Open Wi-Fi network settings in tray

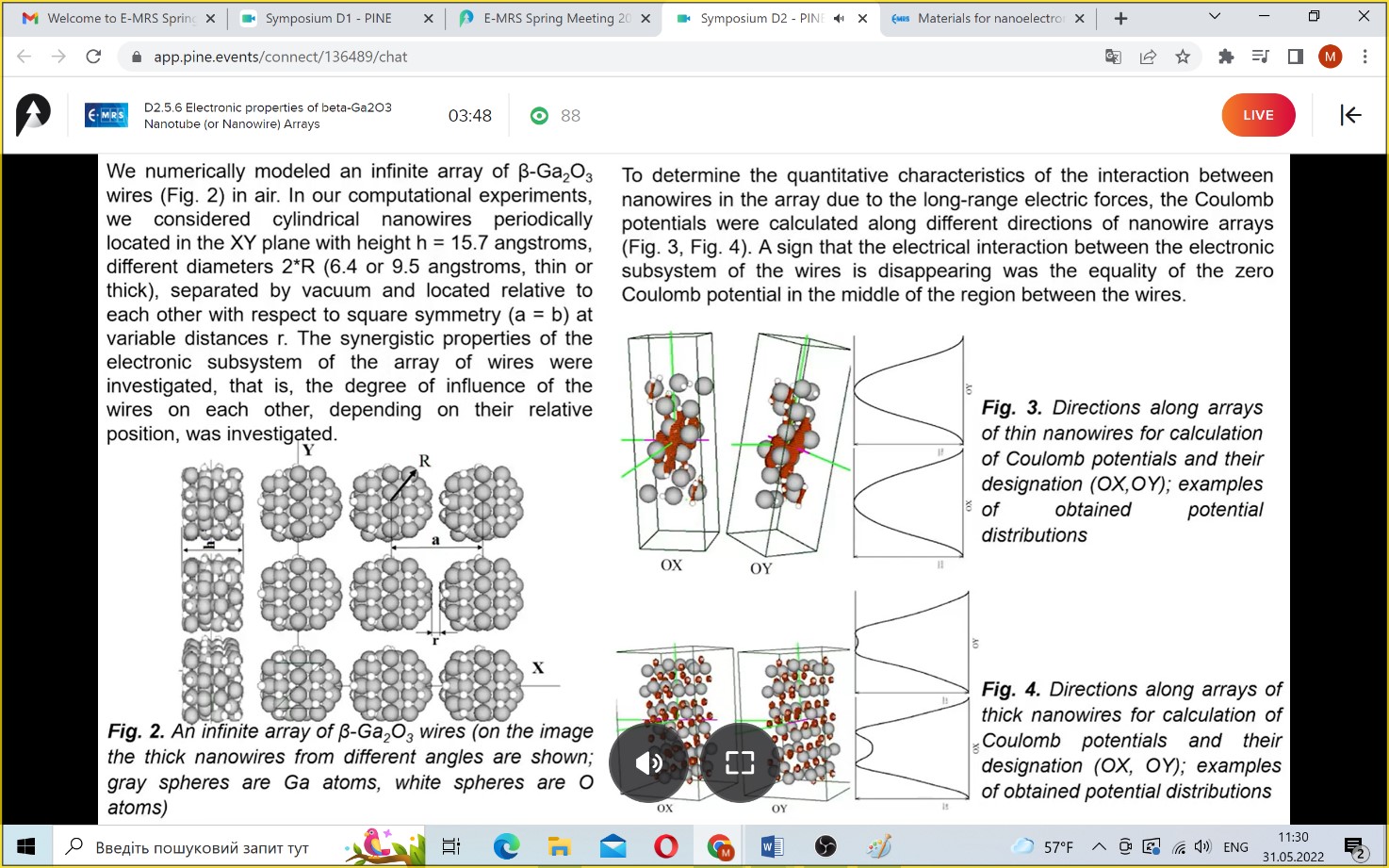coord(1179,846)
